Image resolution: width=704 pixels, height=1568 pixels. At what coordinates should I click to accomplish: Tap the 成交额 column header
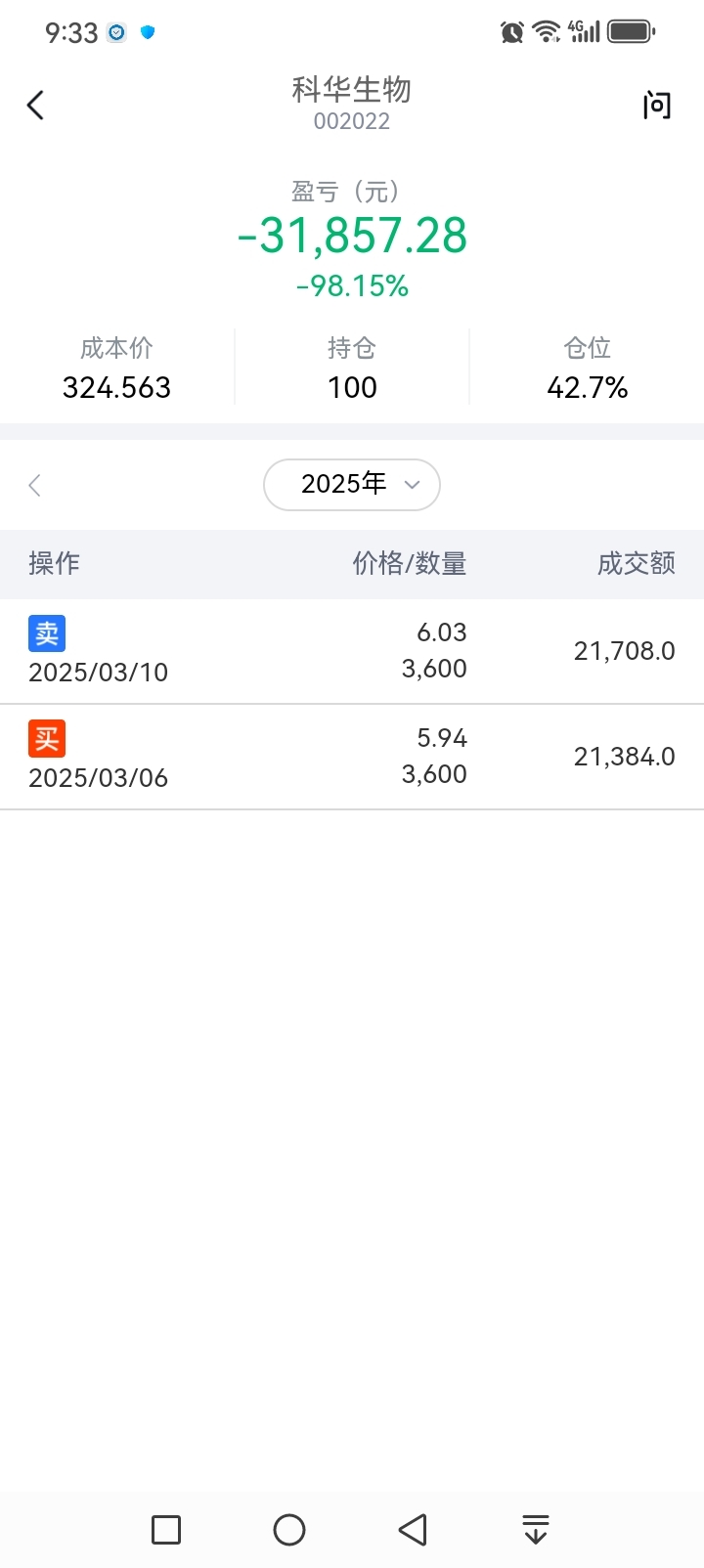[x=636, y=563]
